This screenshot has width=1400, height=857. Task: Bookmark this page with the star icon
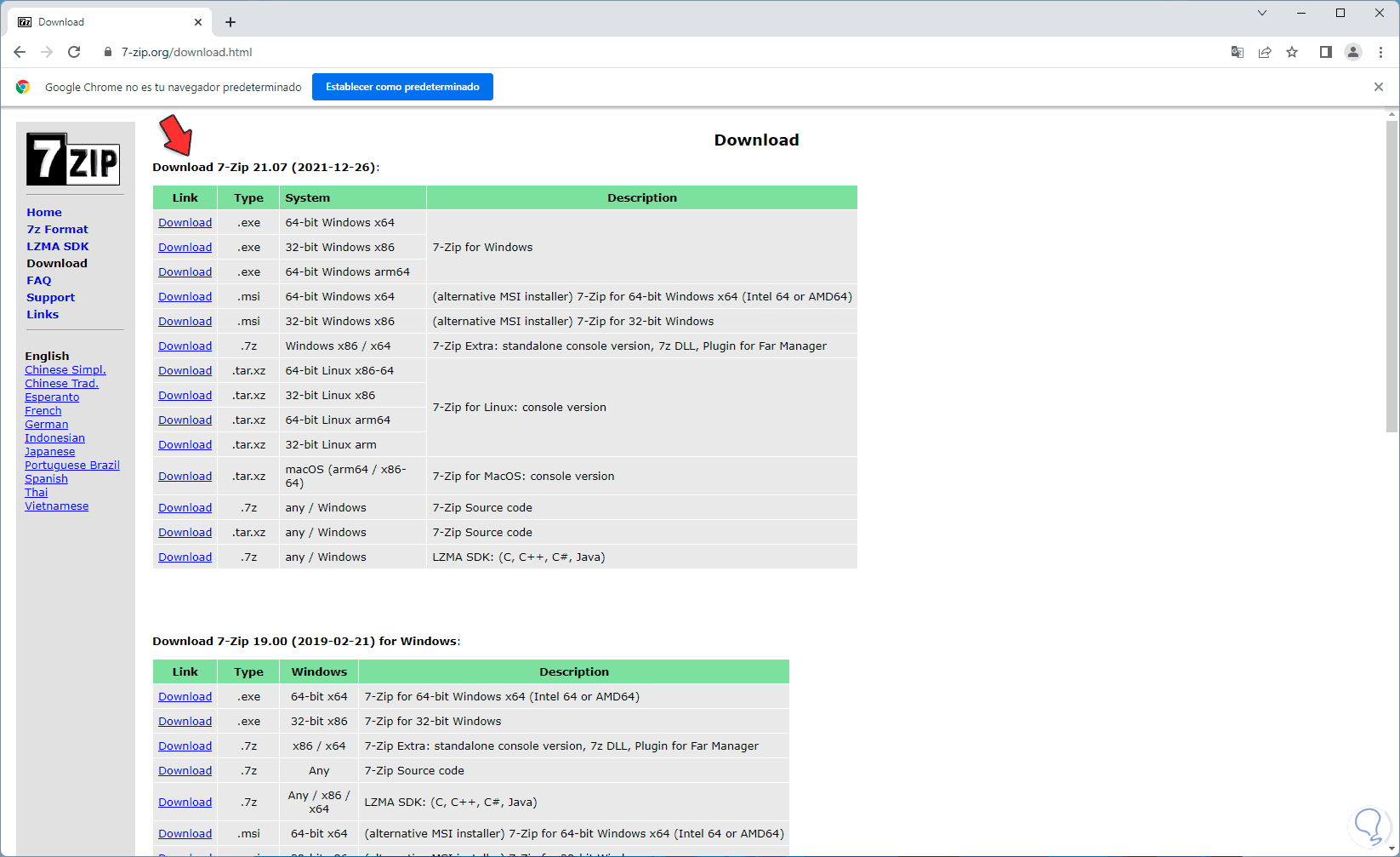point(1292,52)
